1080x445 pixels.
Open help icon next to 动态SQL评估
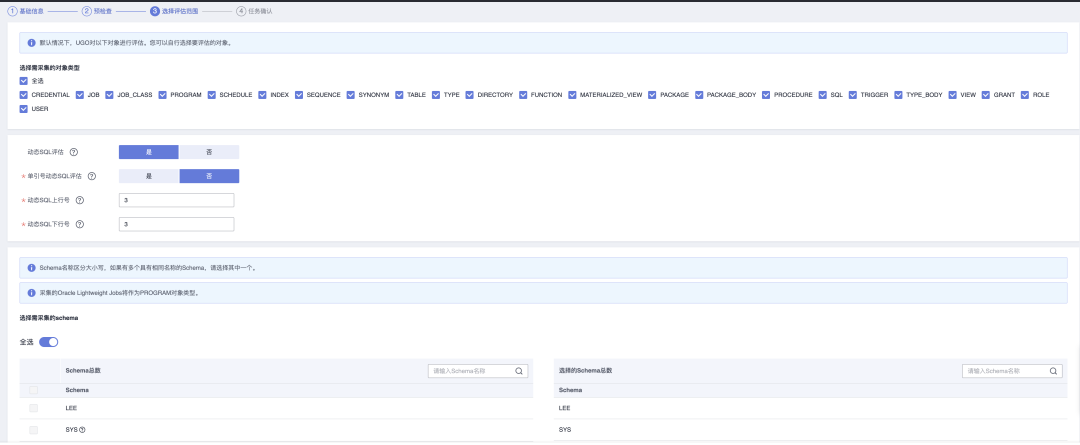[74, 152]
